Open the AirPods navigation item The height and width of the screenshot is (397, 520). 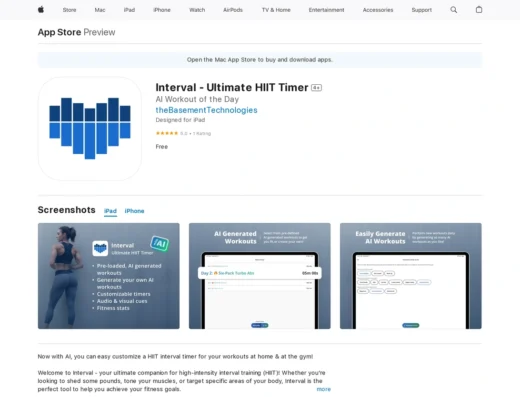coord(233,10)
